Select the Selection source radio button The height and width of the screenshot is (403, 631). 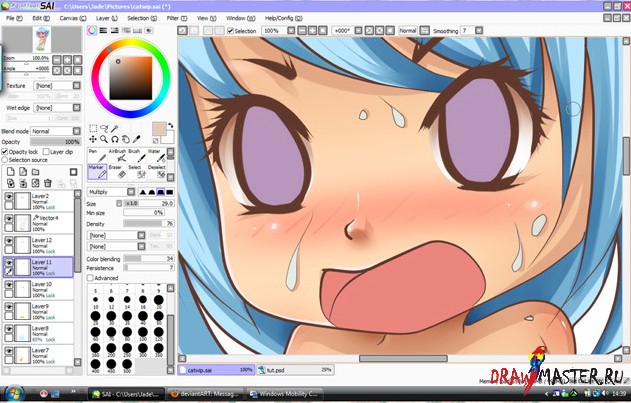pos(5,160)
